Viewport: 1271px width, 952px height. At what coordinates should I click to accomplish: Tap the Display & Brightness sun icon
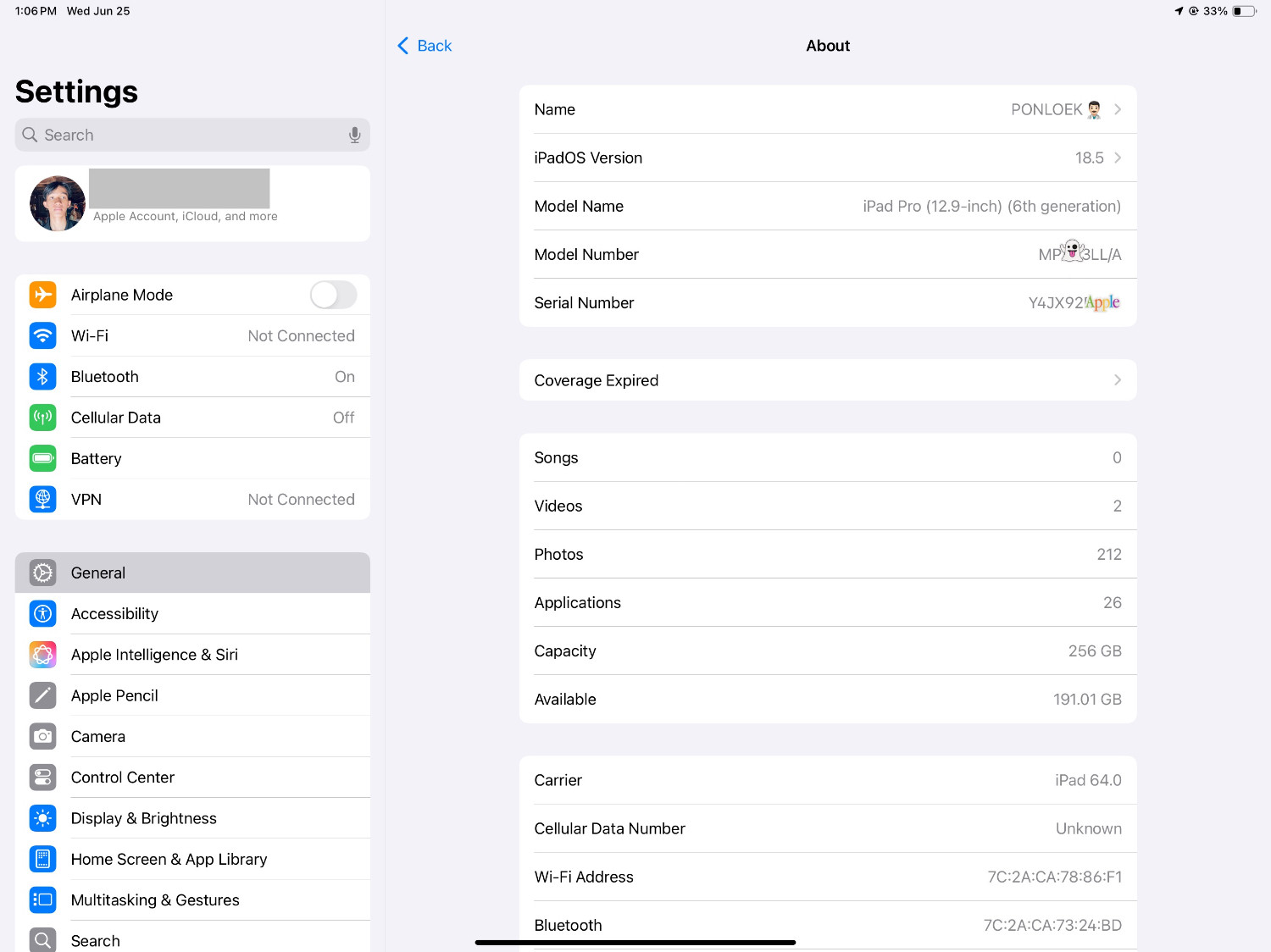pos(43,818)
